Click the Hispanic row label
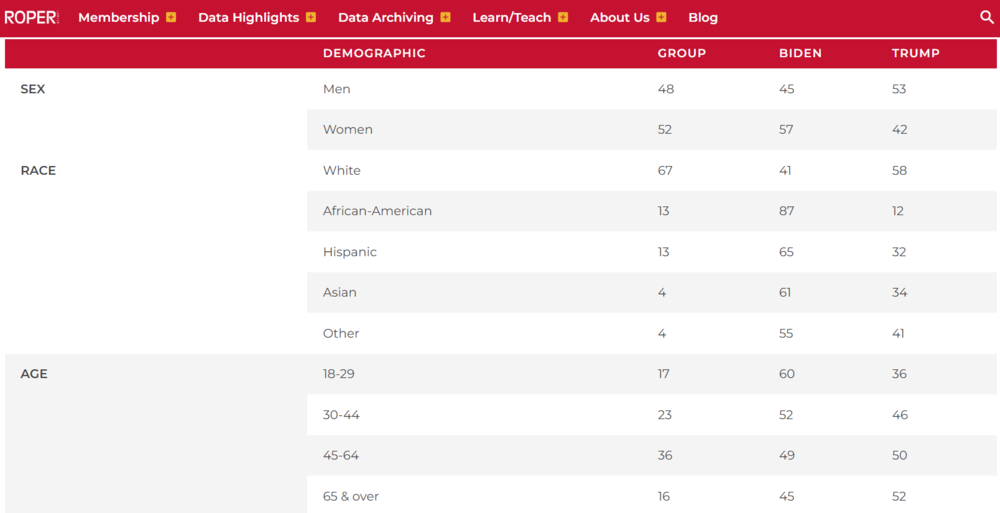Viewport: 1000px width, 513px height. [350, 252]
